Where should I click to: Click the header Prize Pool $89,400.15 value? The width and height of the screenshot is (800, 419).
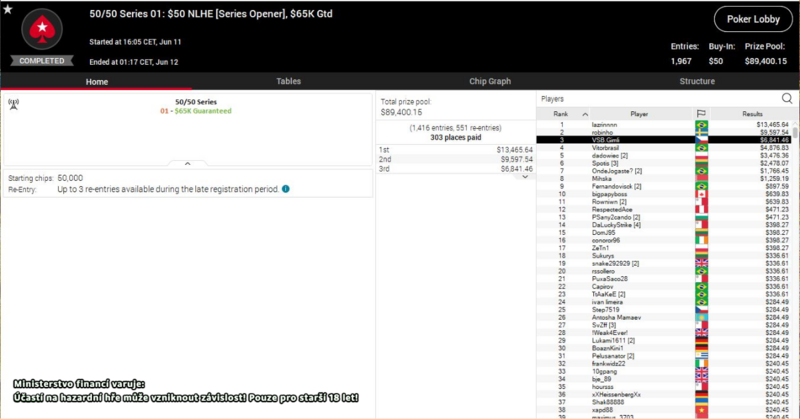point(765,61)
